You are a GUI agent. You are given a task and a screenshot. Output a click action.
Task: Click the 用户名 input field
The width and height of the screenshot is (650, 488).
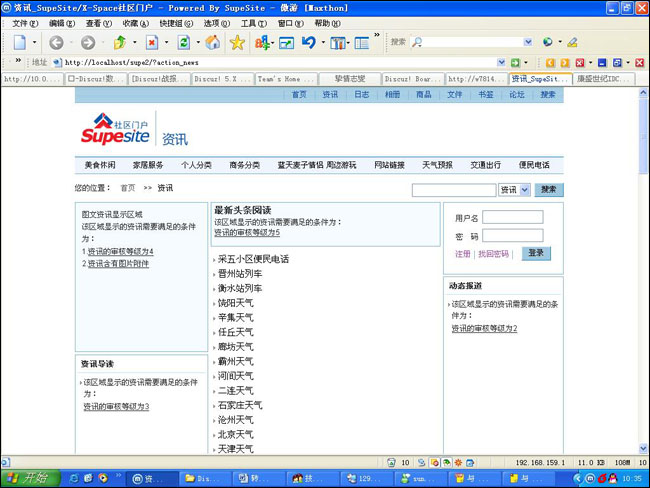(513, 217)
